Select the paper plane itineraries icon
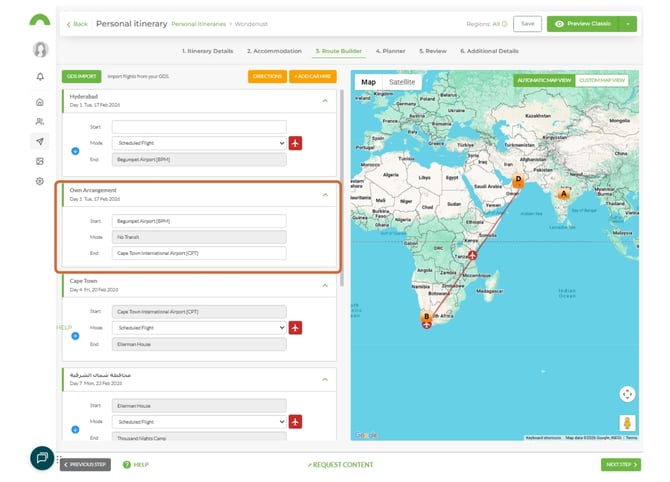This screenshot has height=482, width=670. pyautogui.click(x=40, y=141)
